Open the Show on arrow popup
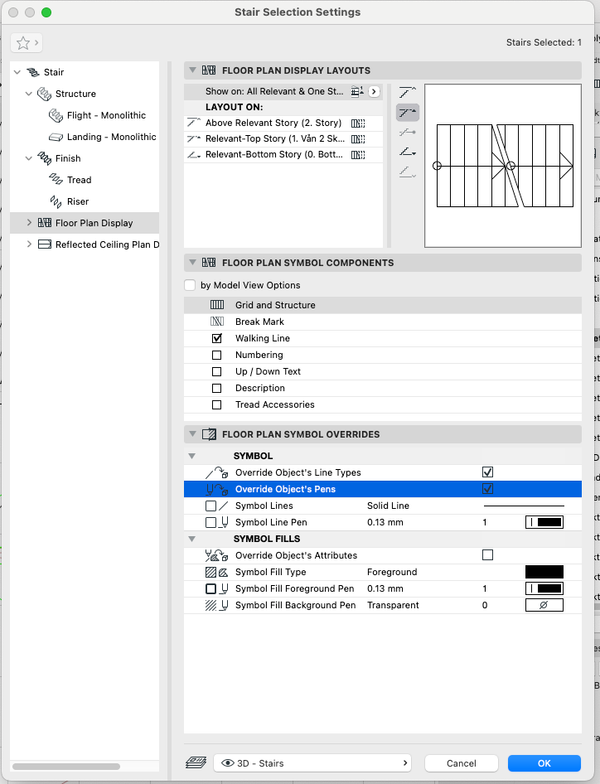600x784 pixels. click(374, 92)
